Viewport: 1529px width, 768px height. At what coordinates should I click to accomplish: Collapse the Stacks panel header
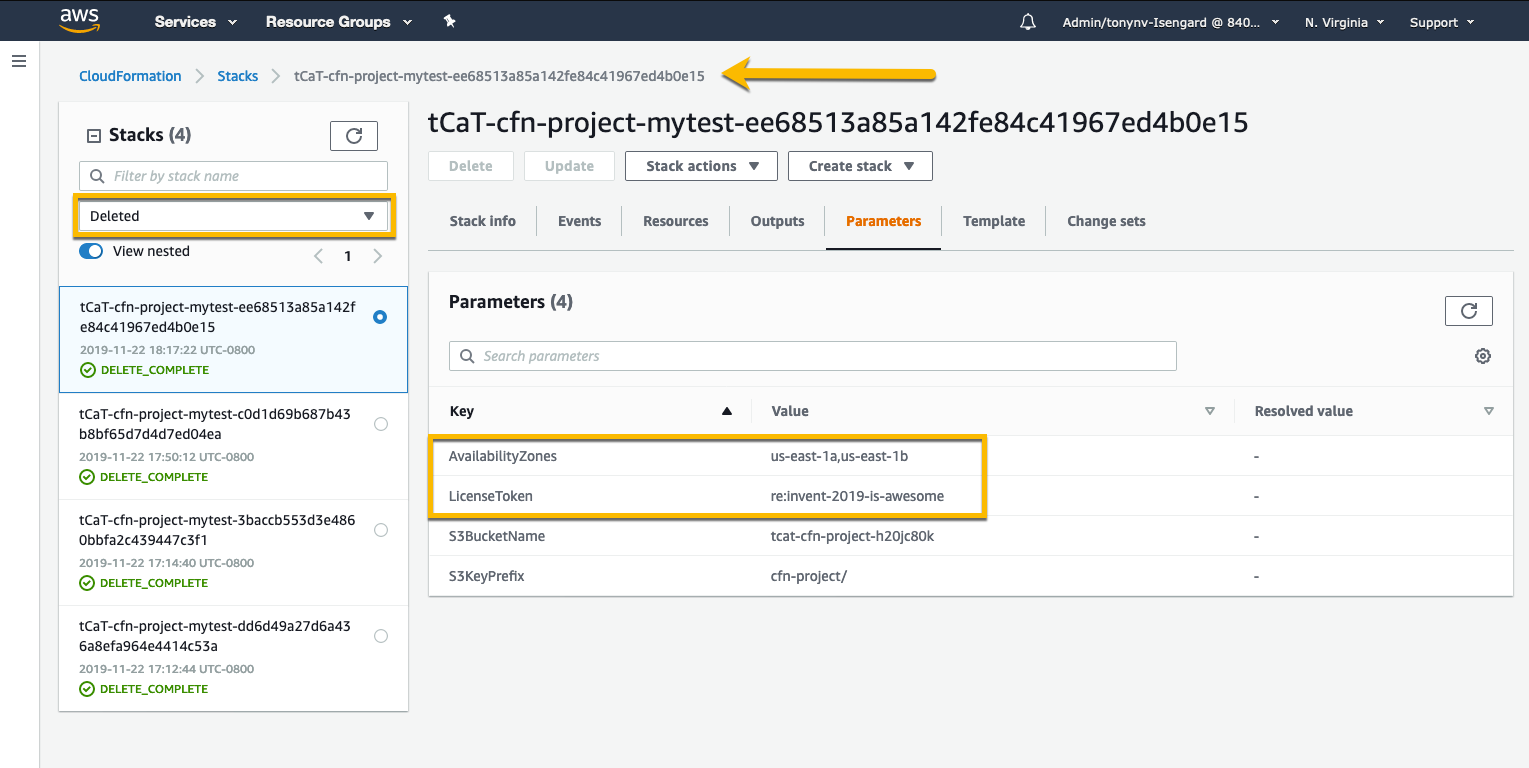pos(94,135)
